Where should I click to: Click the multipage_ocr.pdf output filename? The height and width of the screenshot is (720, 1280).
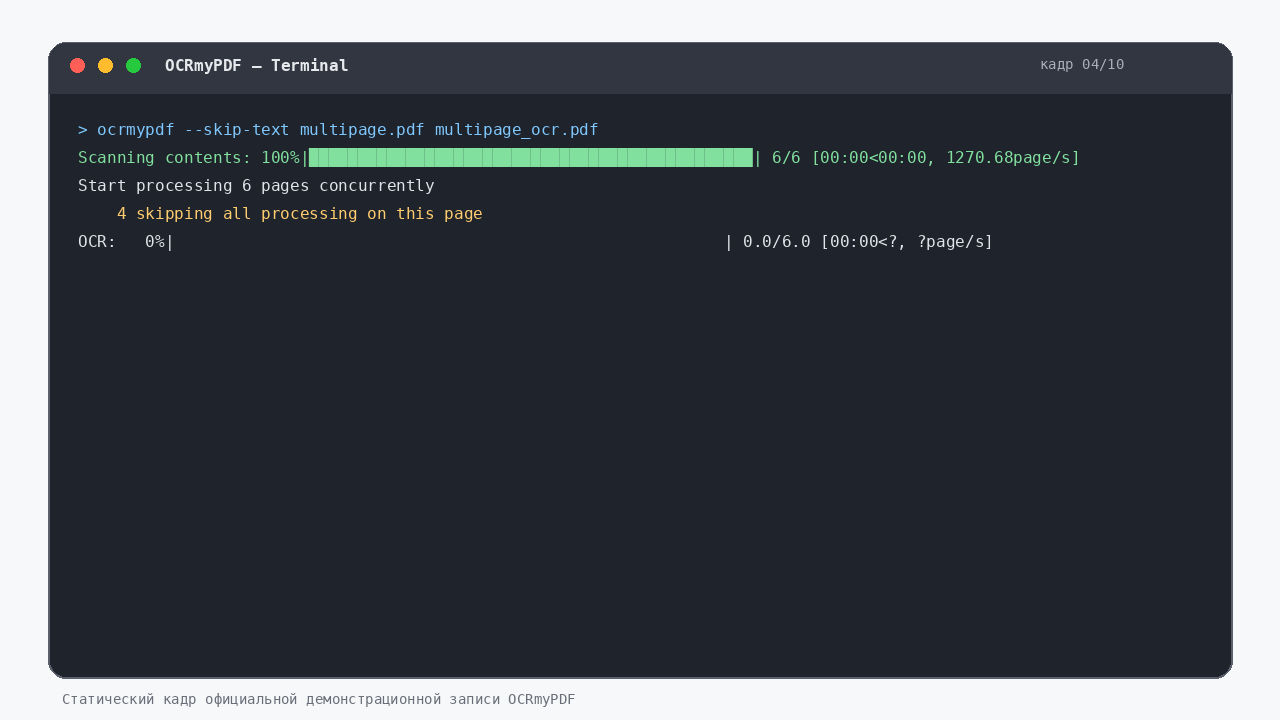click(517, 130)
